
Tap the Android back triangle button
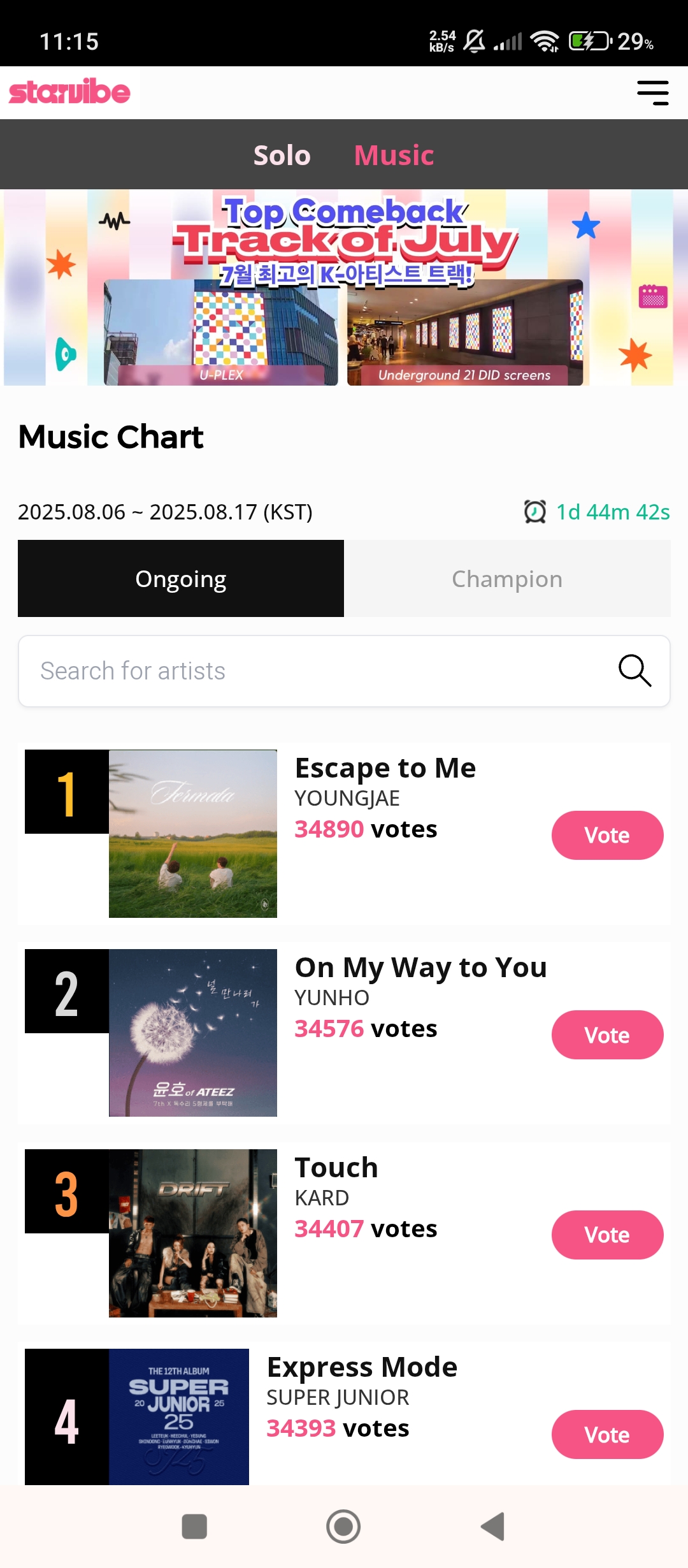(493, 1527)
